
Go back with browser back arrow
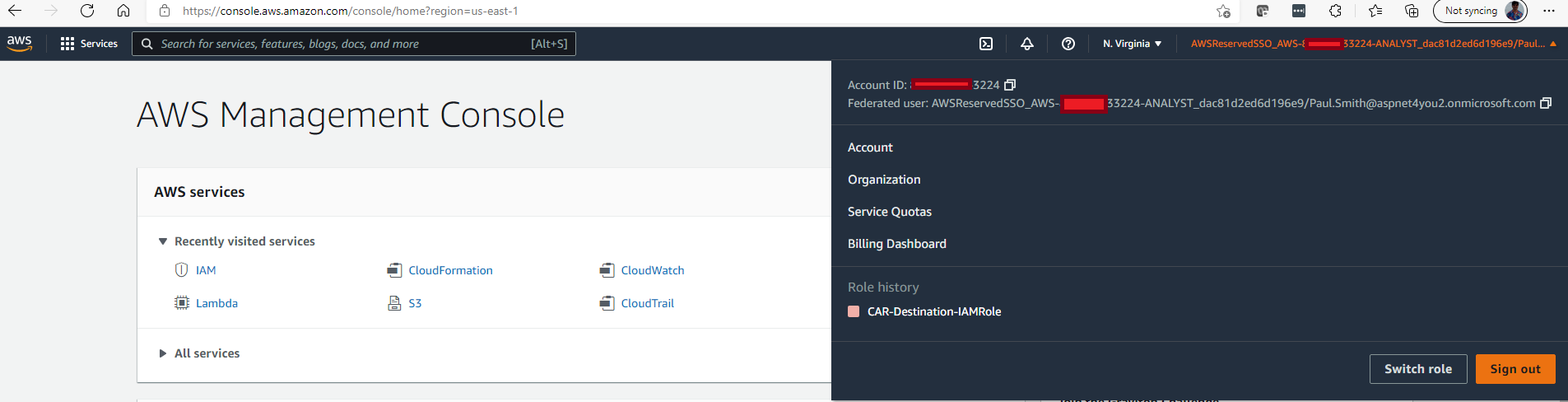(x=15, y=11)
